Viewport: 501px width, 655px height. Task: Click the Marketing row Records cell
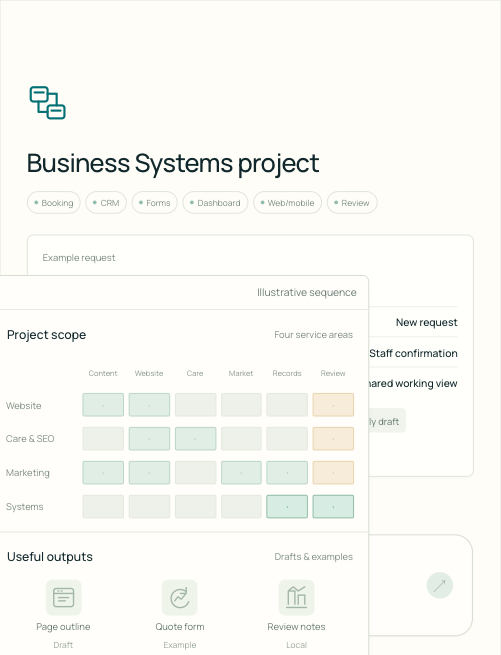tap(287, 473)
